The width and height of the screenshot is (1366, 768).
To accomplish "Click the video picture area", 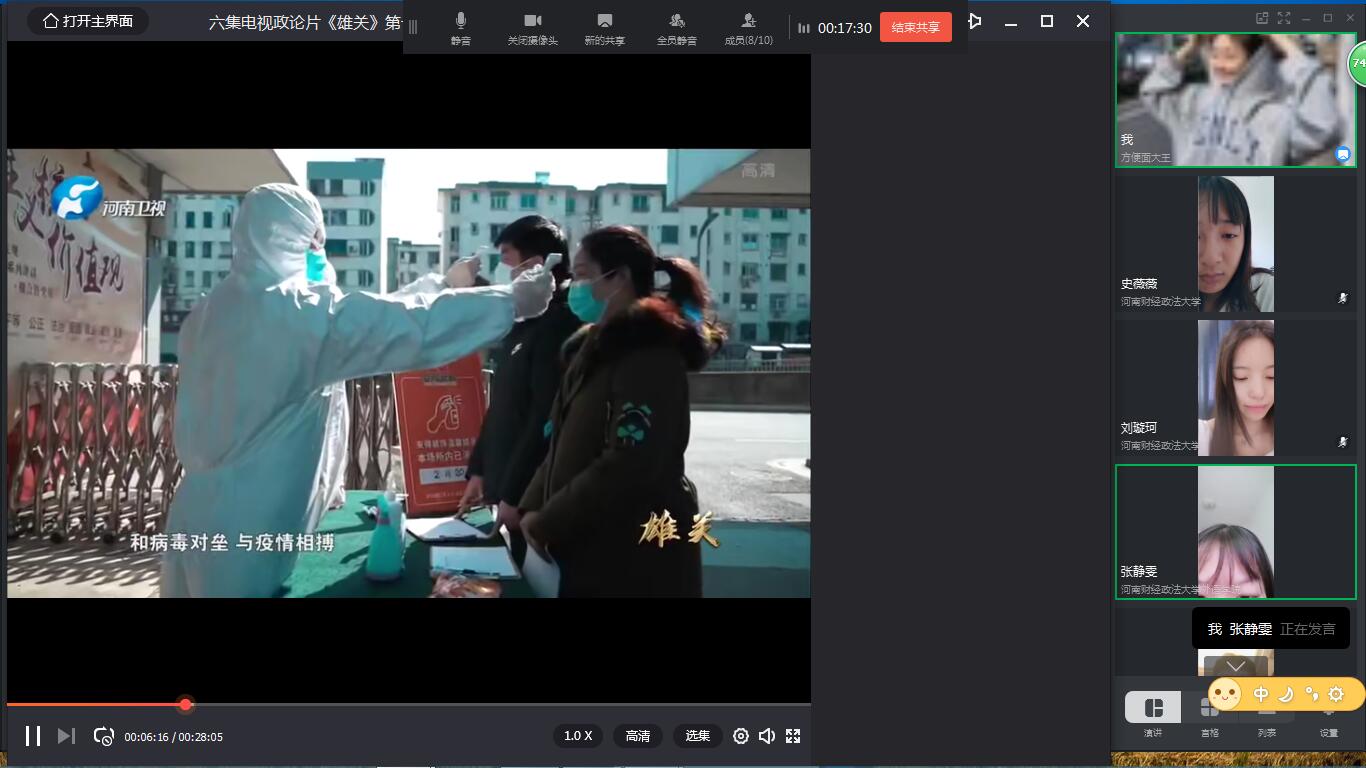I will (x=409, y=373).
